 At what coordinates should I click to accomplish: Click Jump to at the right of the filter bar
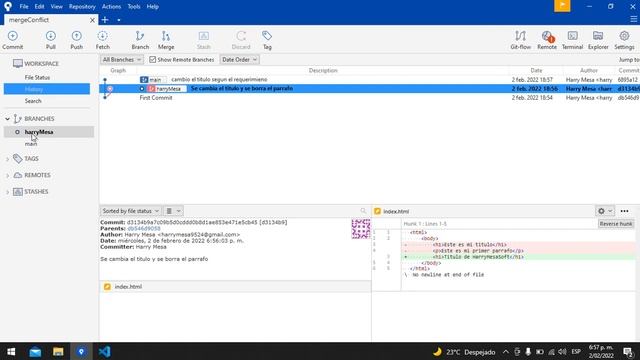pyautogui.click(x=629, y=60)
